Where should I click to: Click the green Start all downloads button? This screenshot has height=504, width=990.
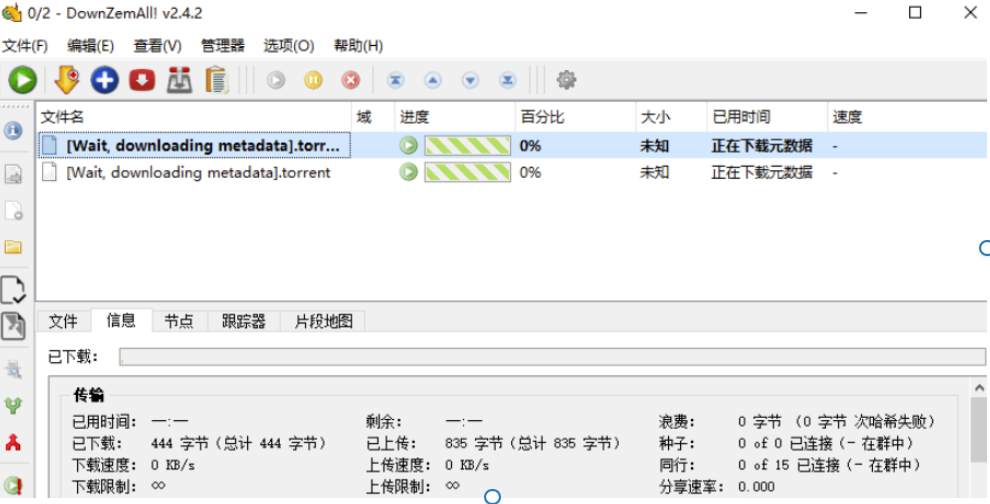coord(23,80)
